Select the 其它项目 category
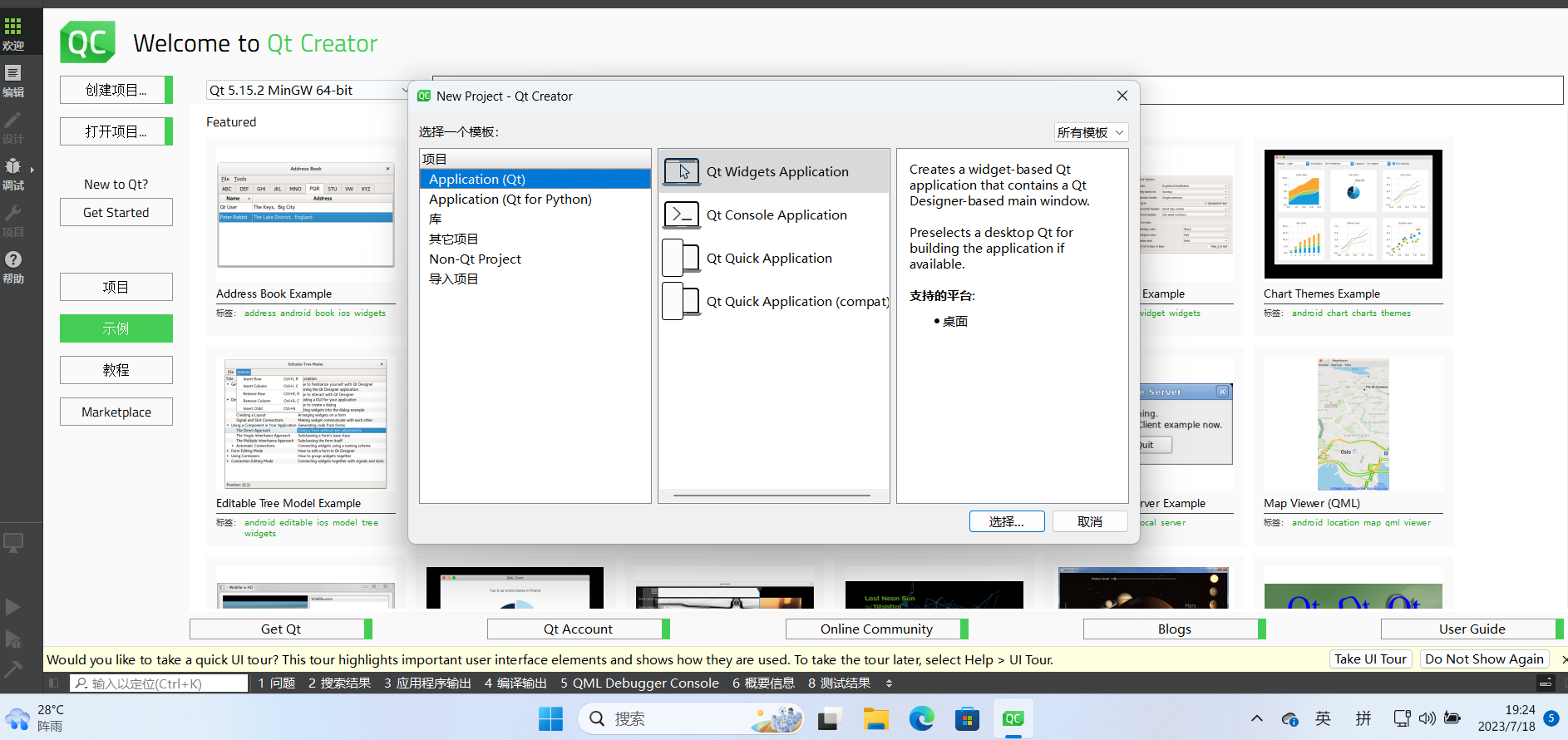This screenshot has height=740, width=1568. point(535,239)
